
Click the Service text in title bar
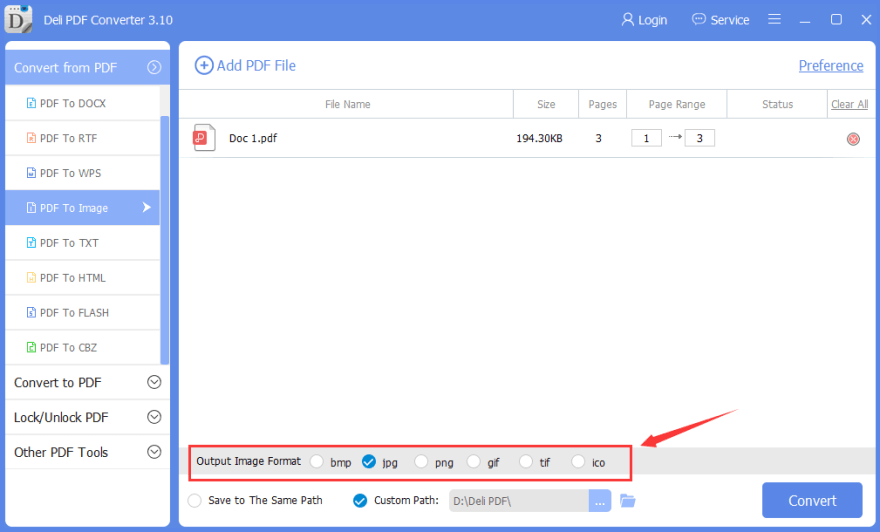(x=730, y=20)
